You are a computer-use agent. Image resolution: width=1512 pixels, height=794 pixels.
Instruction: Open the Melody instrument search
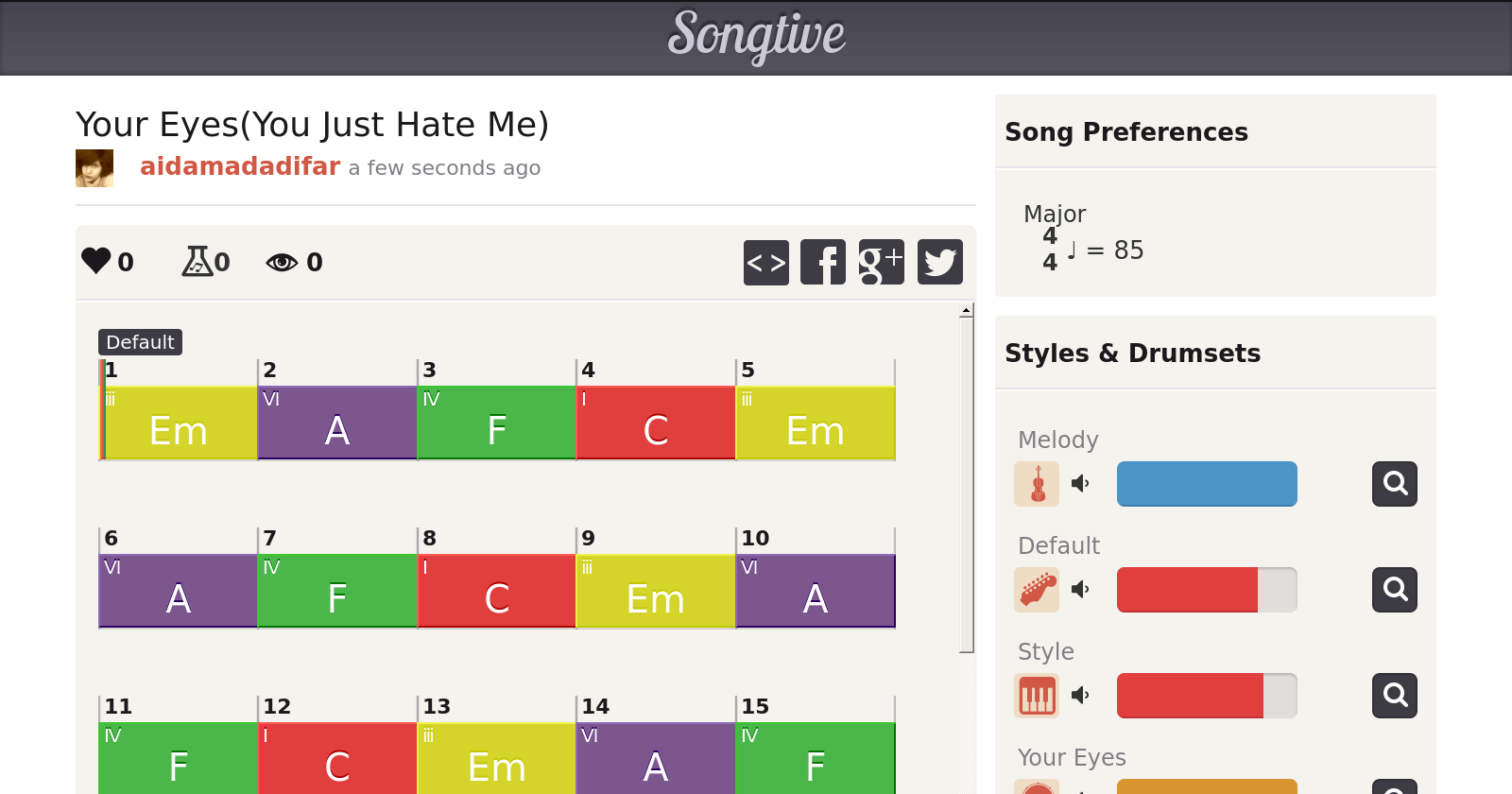(x=1395, y=484)
